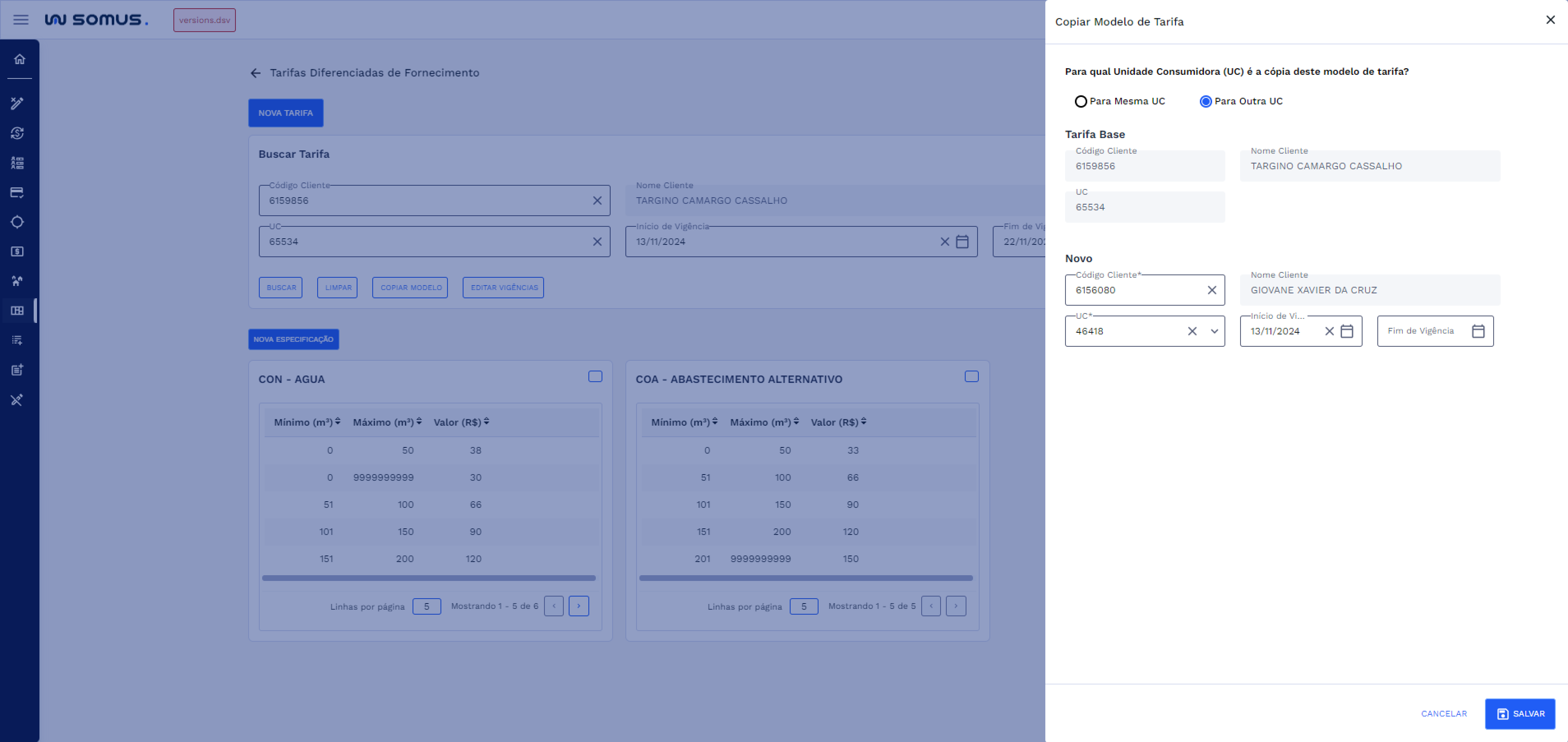Click CON - AGUA horizontal scrollbar

tap(429, 578)
